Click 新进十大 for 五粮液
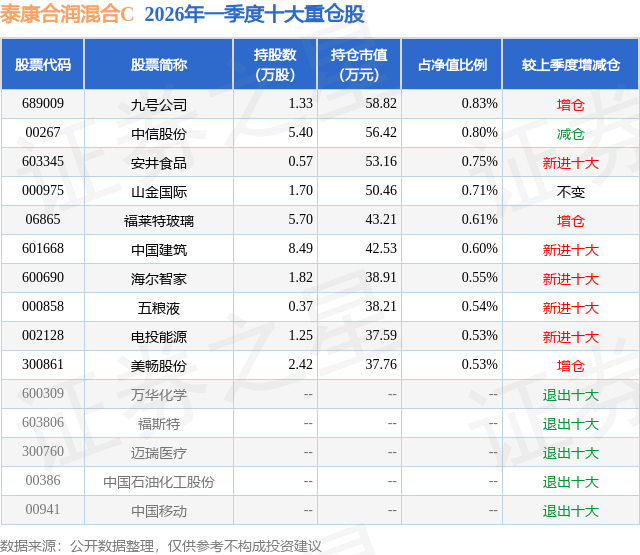The width and height of the screenshot is (640, 555). [571, 308]
